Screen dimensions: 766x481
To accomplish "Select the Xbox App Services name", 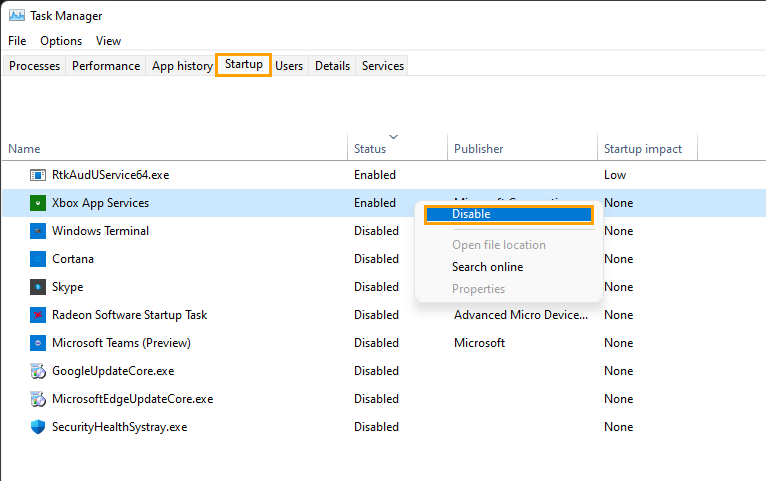I will click(x=100, y=203).
